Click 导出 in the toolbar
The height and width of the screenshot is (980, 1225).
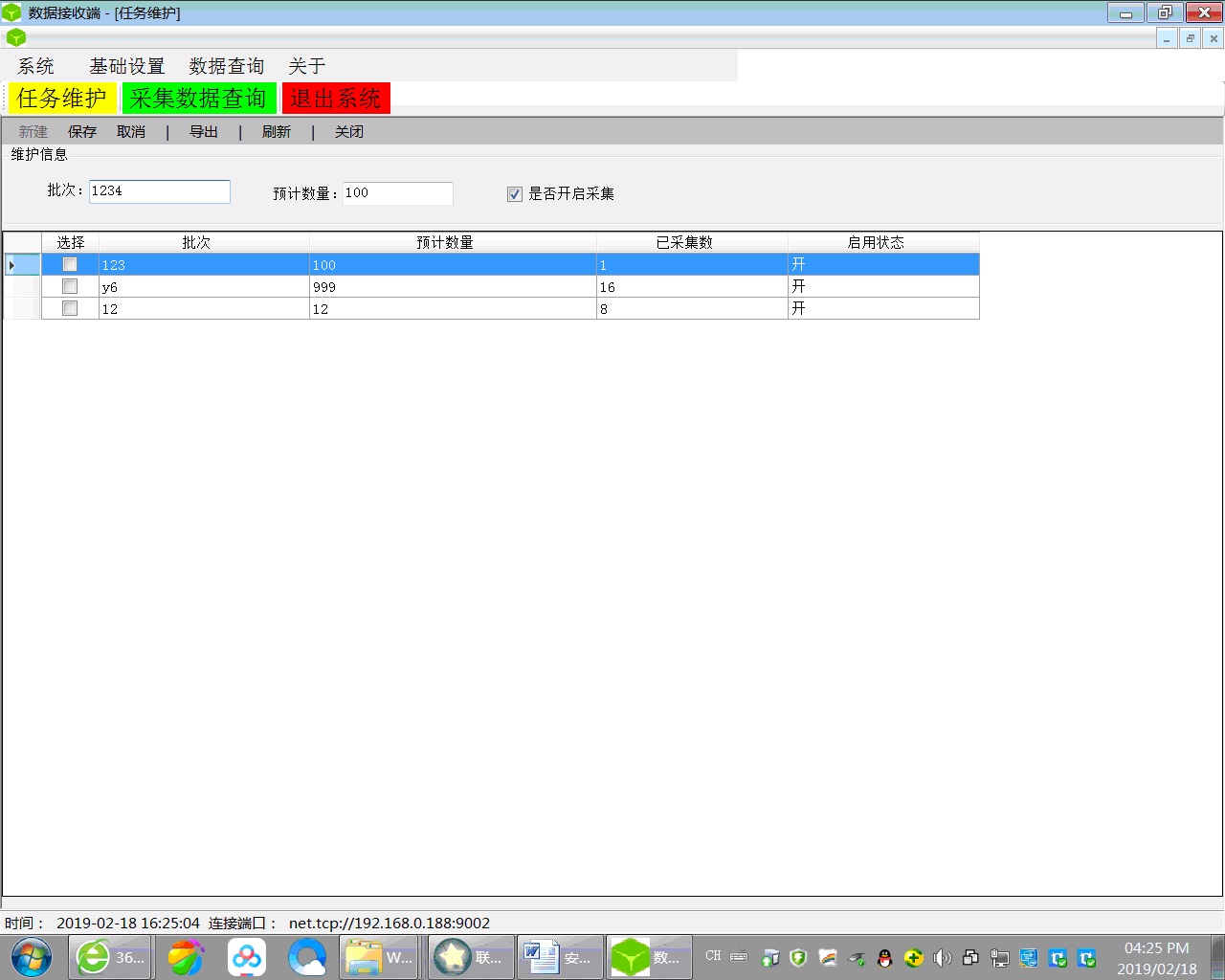pyautogui.click(x=203, y=132)
